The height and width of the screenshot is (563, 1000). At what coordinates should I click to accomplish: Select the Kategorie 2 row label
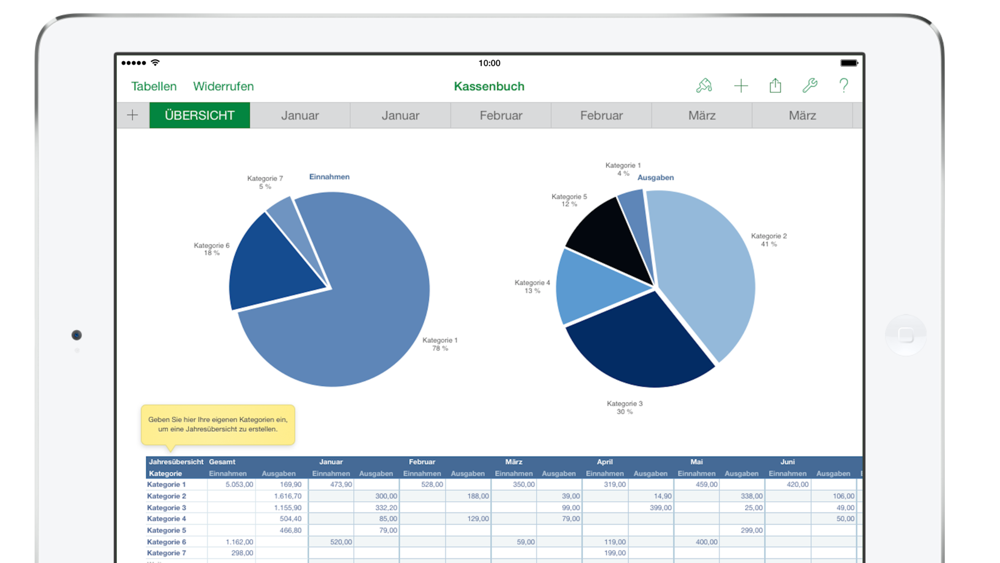(166, 496)
